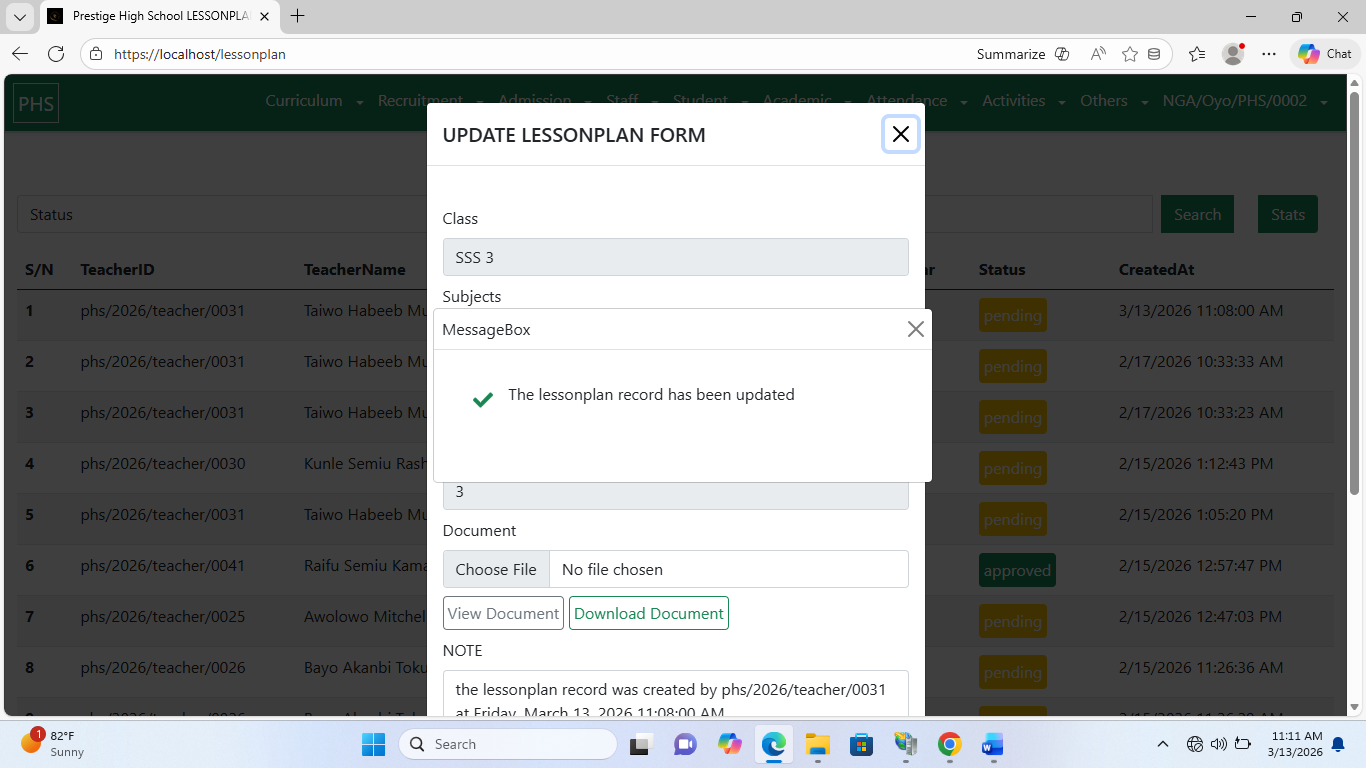The image size is (1366, 768).
Task: Expand the Curriculum dropdown menu
Action: point(313,101)
